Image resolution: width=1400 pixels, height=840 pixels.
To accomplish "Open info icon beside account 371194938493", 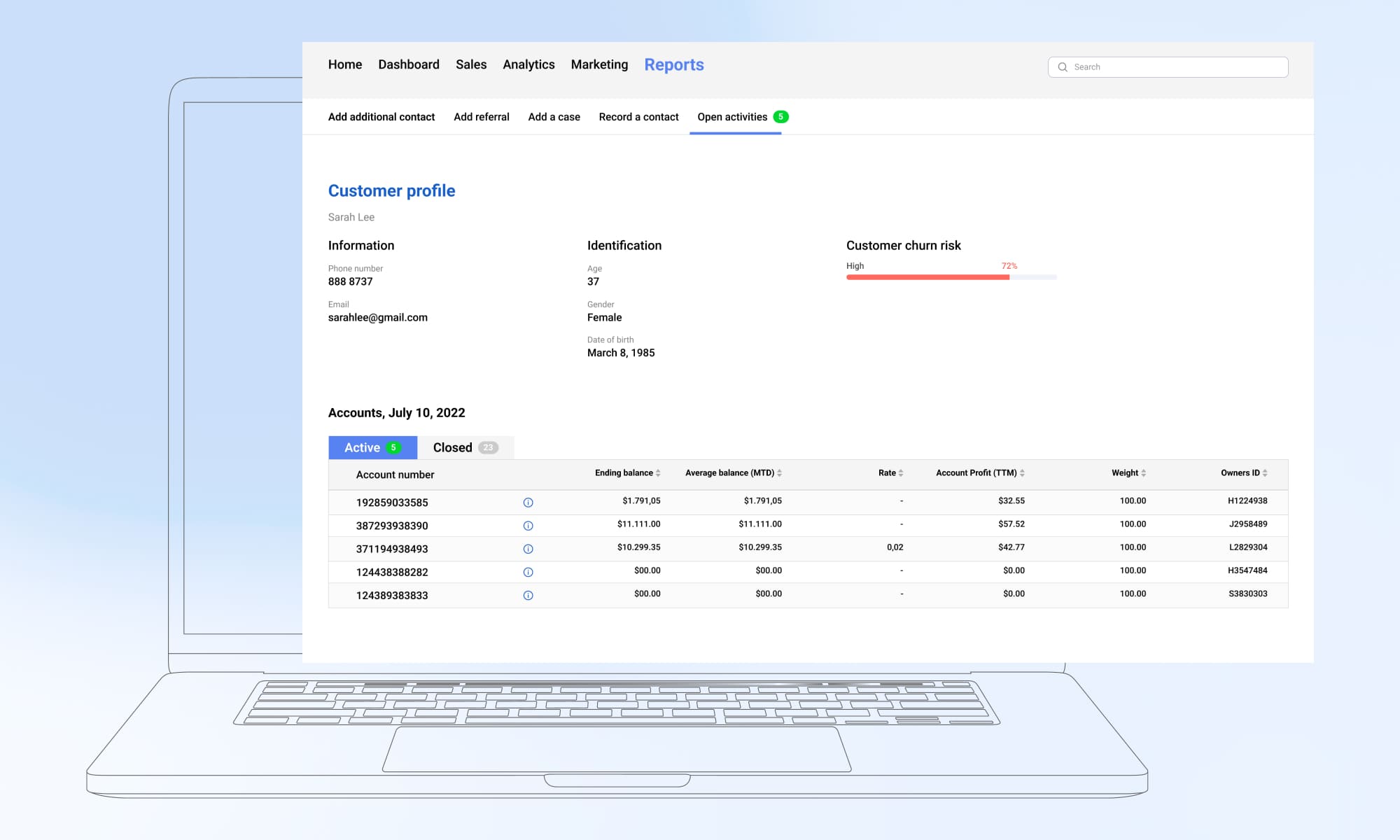I will coord(528,549).
